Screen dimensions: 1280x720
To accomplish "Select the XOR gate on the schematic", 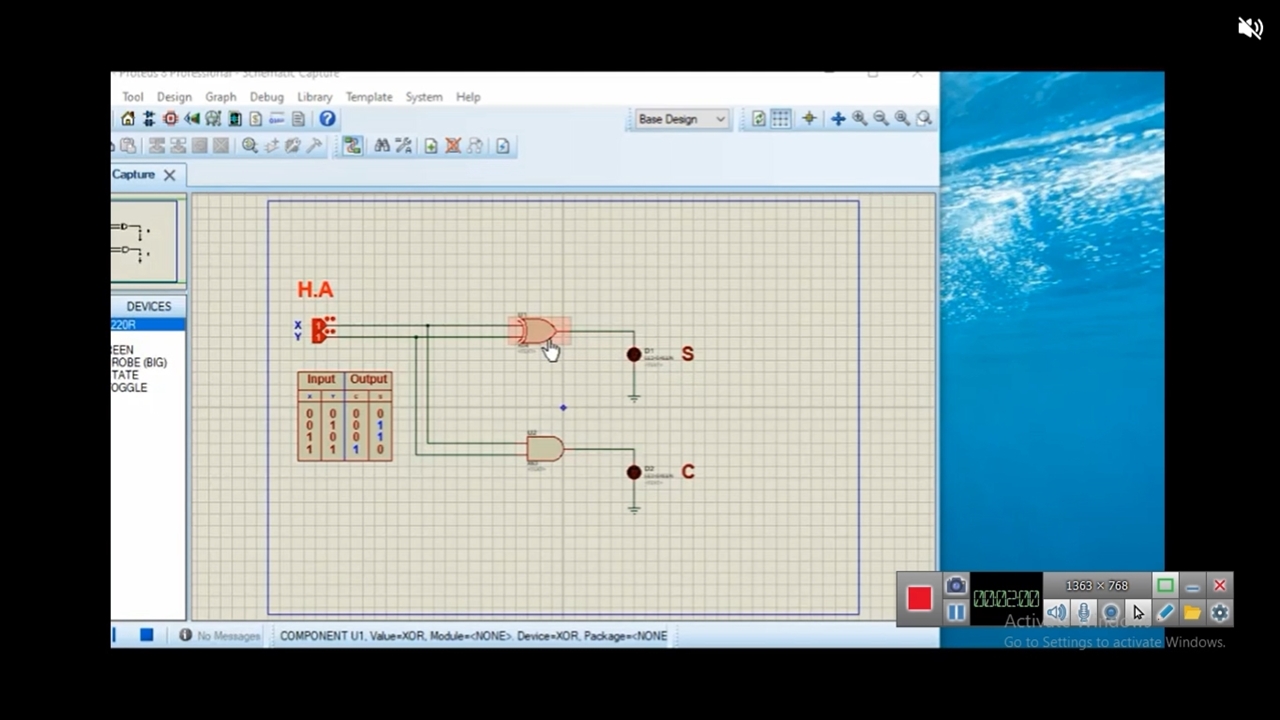I will coord(537,331).
